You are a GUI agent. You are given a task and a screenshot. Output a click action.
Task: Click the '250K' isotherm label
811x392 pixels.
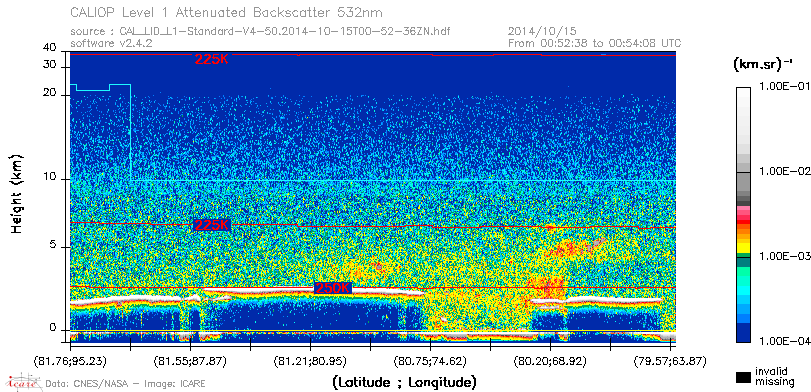pyautogui.click(x=333, y=289)
